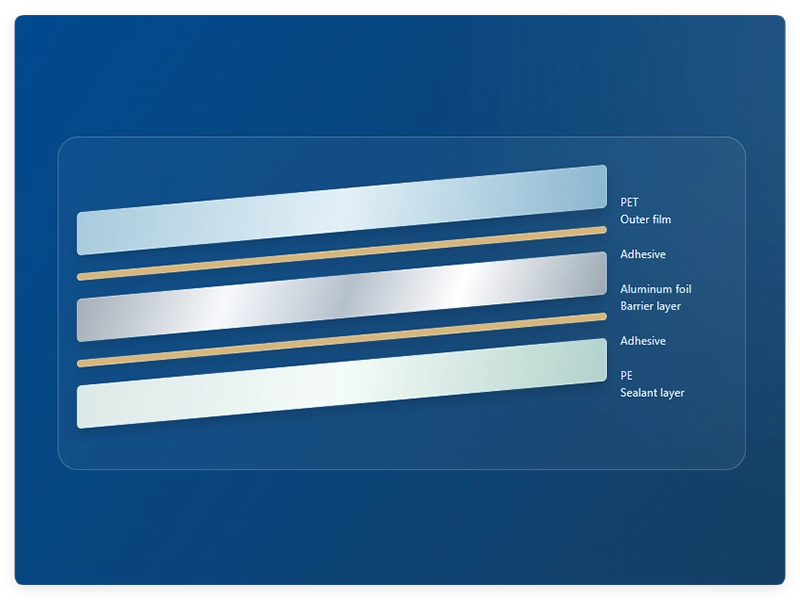
Task: Click the "PET" text label
Action: (x=629, y=203)
